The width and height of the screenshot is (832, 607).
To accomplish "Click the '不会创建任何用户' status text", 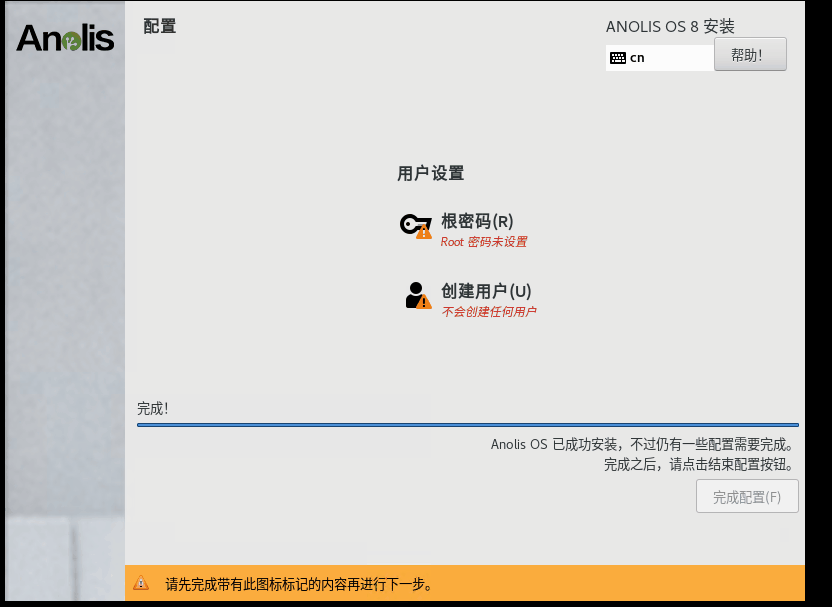I will pos(489,312).
